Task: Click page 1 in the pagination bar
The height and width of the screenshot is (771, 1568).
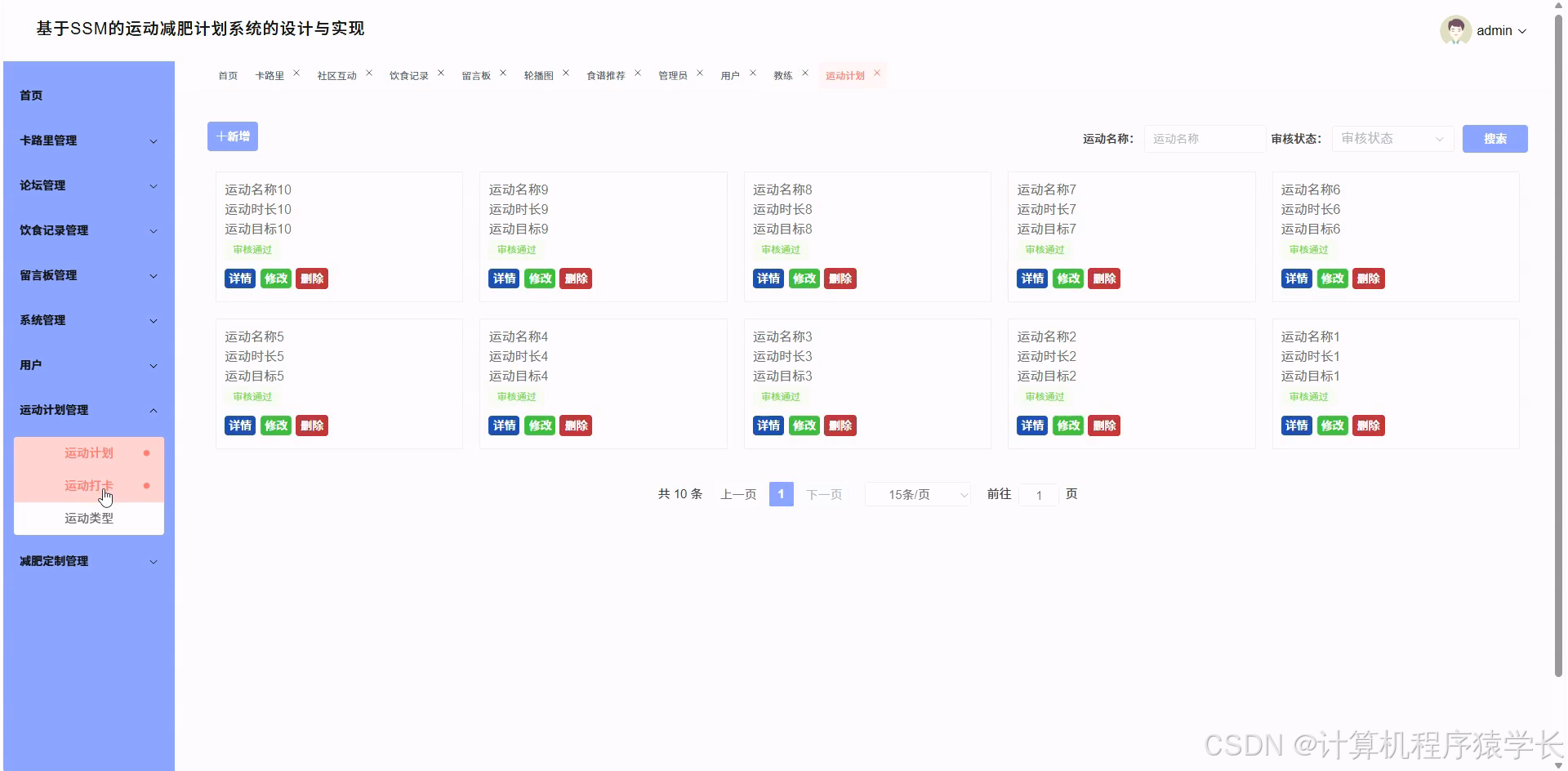Action: point(781,494)
